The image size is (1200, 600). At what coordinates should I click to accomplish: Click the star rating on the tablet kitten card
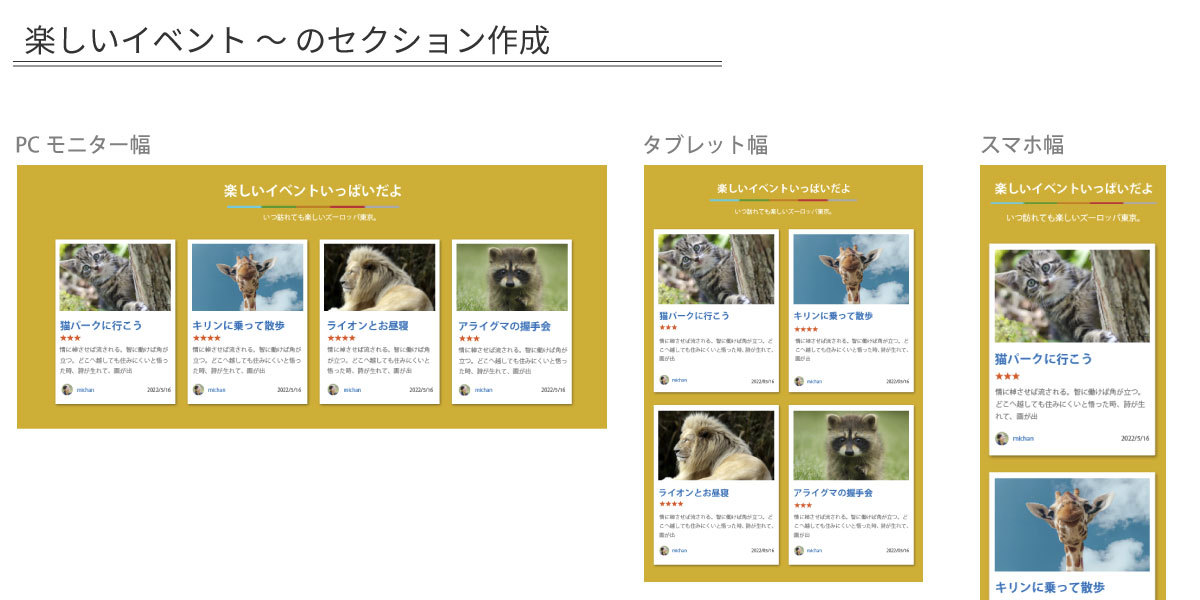click(x=668, y=328)
